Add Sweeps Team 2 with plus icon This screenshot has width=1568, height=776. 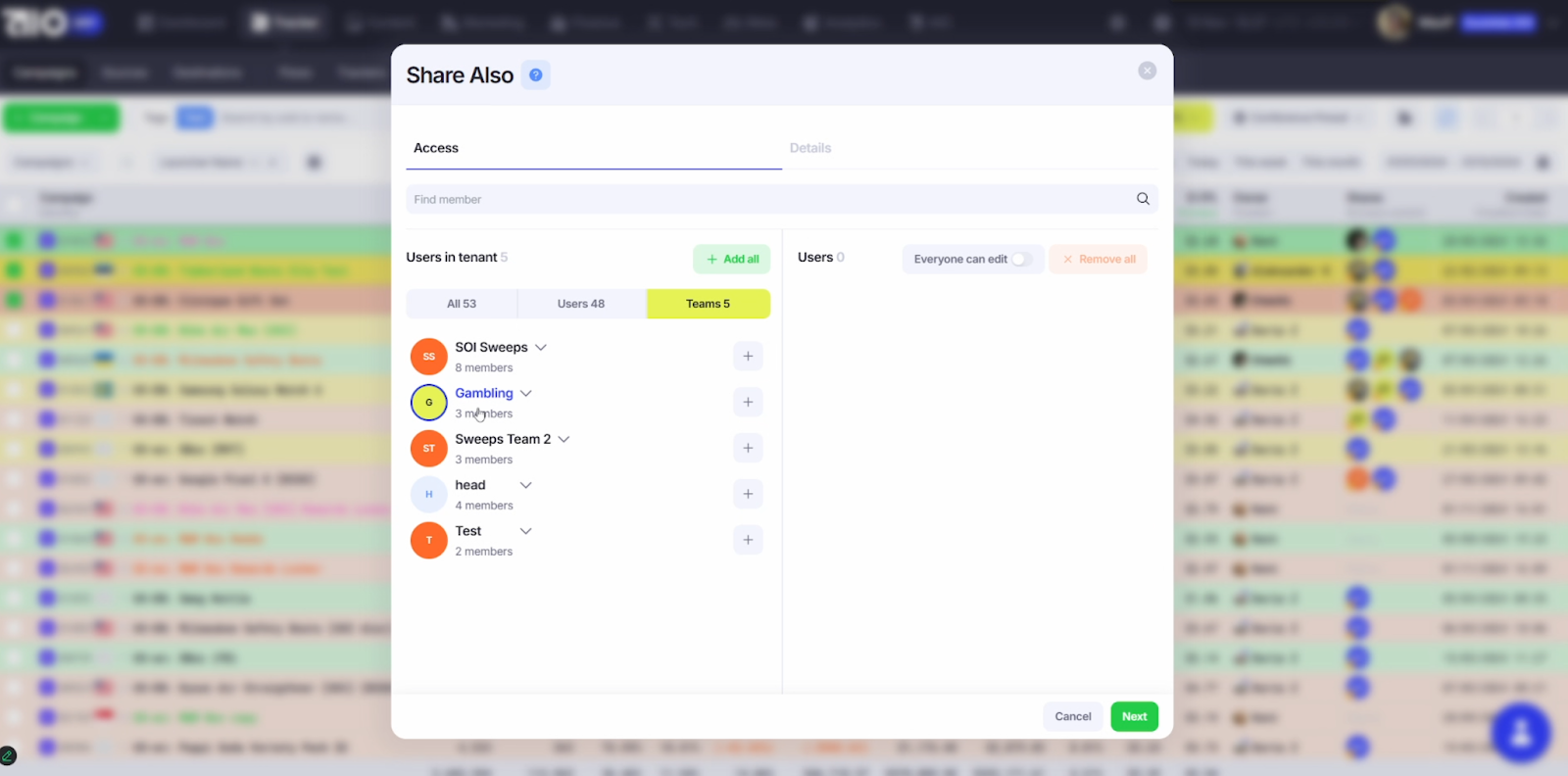click(748, 449)
